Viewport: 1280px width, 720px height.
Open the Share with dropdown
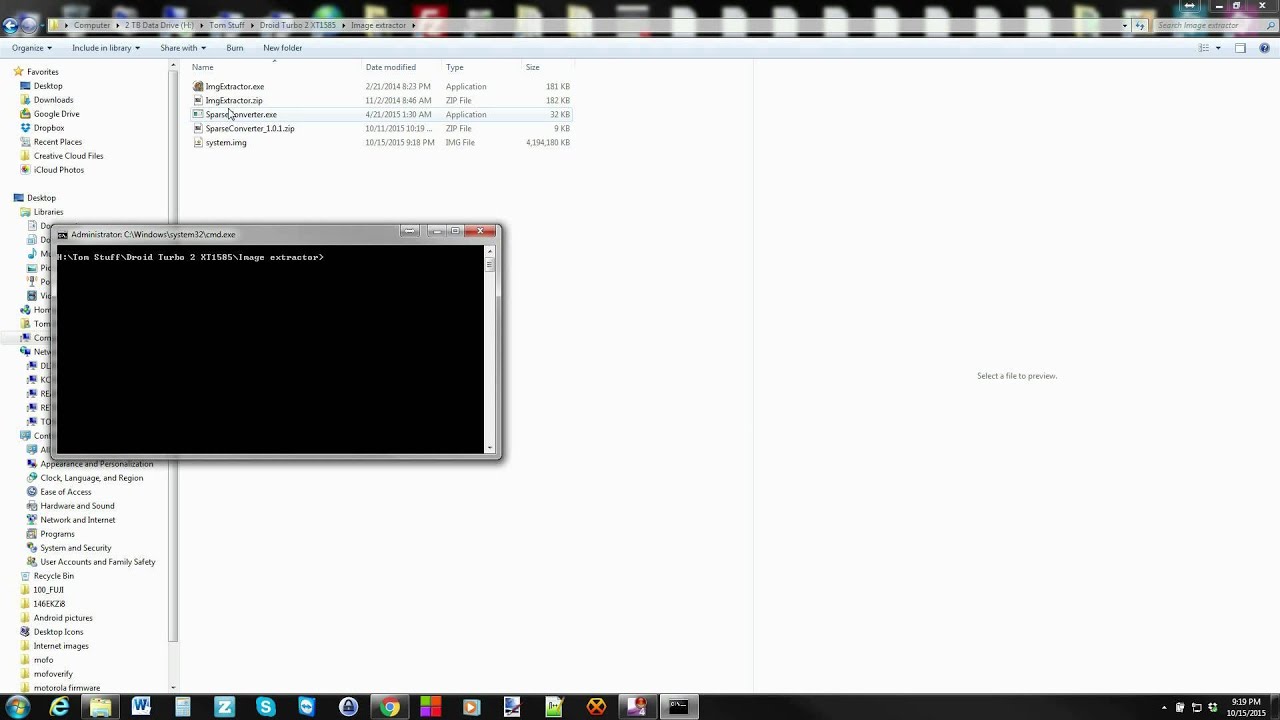click(183, 48)
